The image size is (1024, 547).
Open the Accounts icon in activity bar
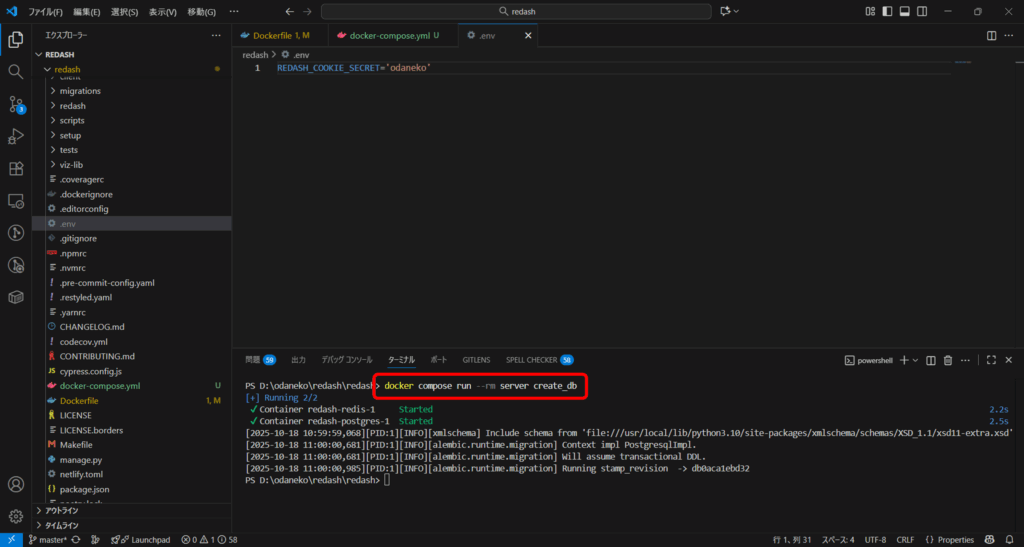(x=16, y=485)
